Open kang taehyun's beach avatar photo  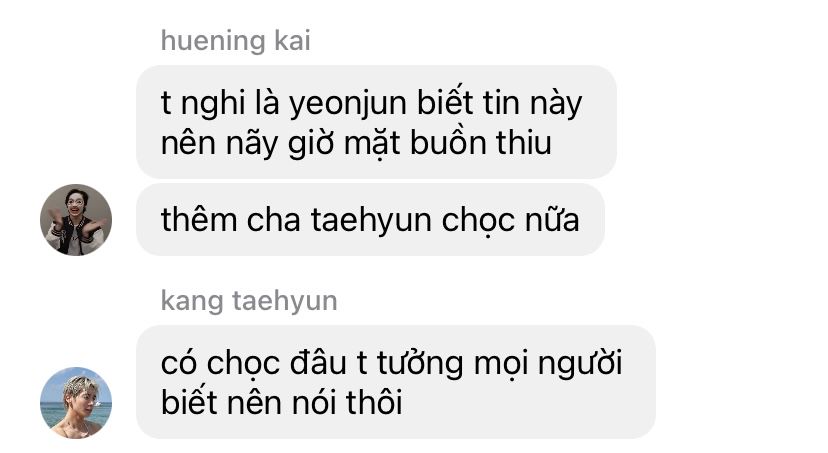point(76,403)
